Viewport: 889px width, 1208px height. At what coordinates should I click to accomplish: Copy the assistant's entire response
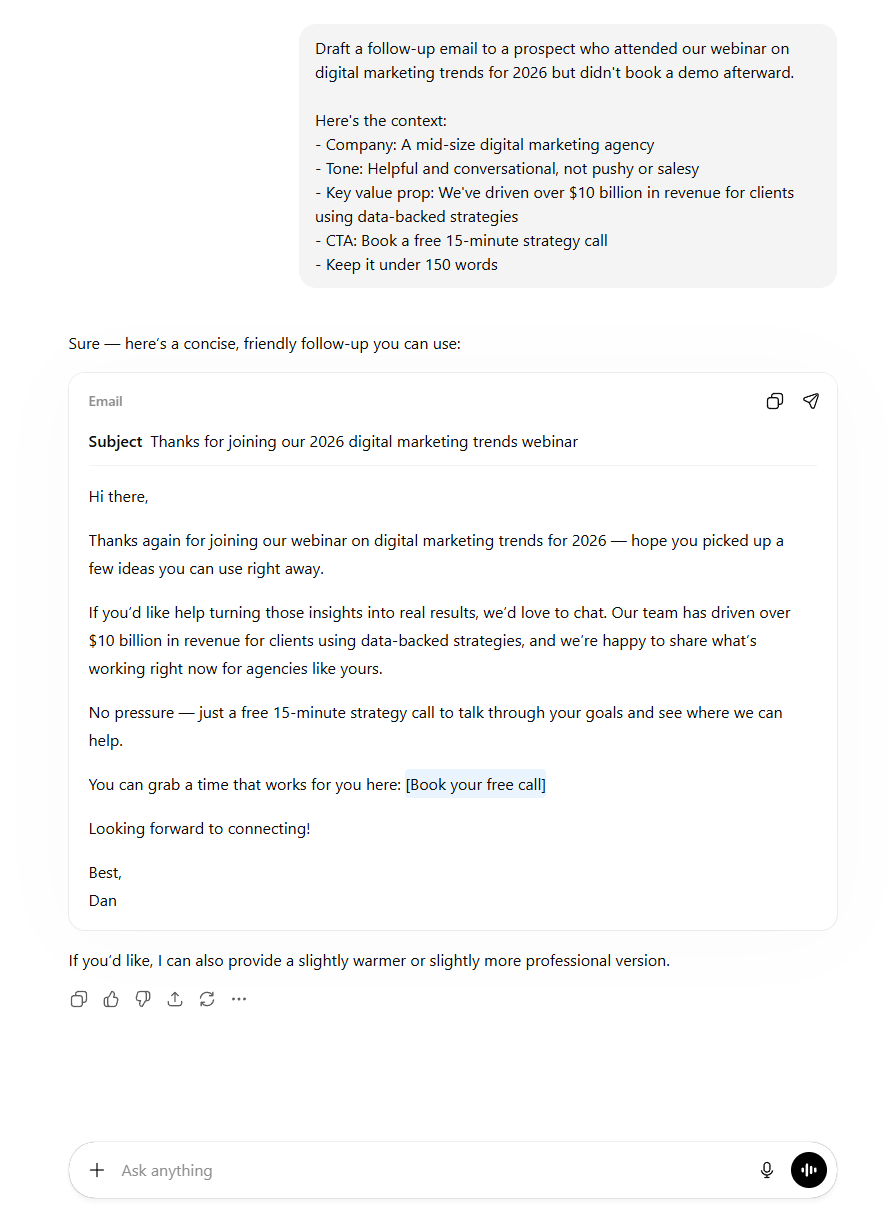point(78,998)
